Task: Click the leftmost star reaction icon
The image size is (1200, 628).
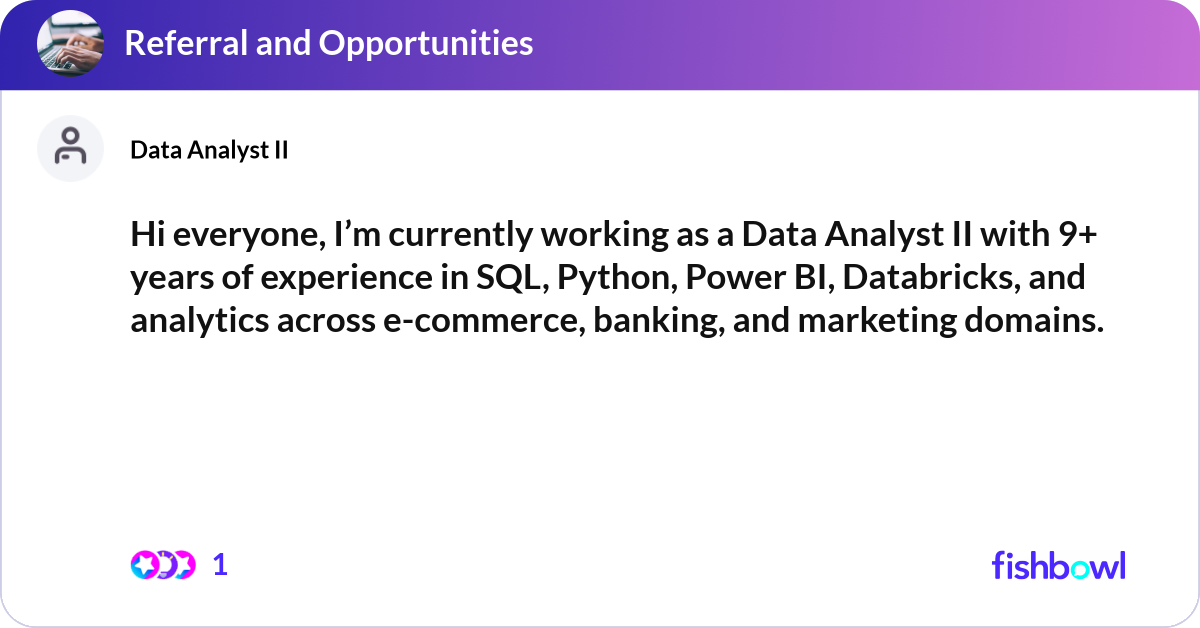Action: point(145,565)
